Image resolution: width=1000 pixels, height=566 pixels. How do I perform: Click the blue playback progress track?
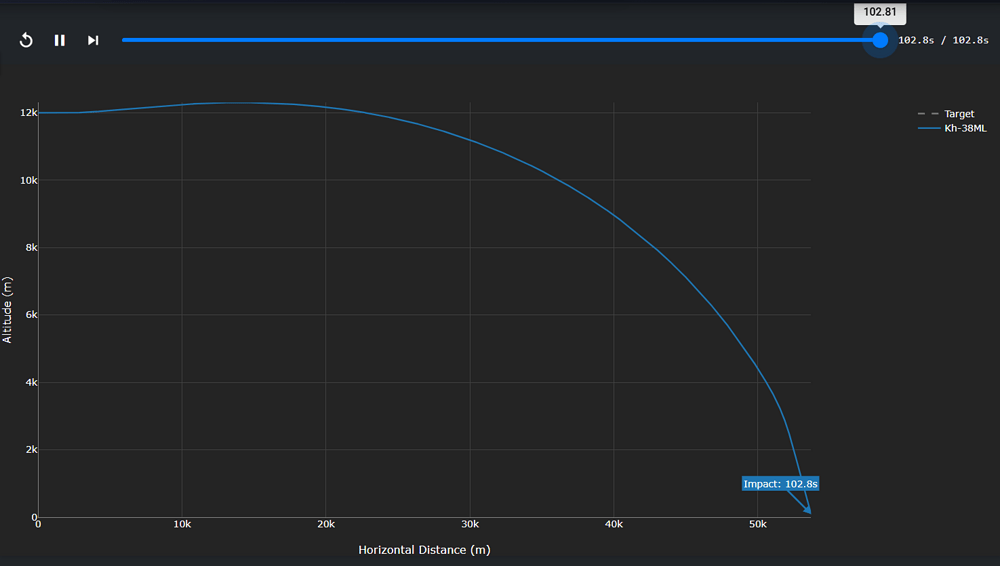500,40
